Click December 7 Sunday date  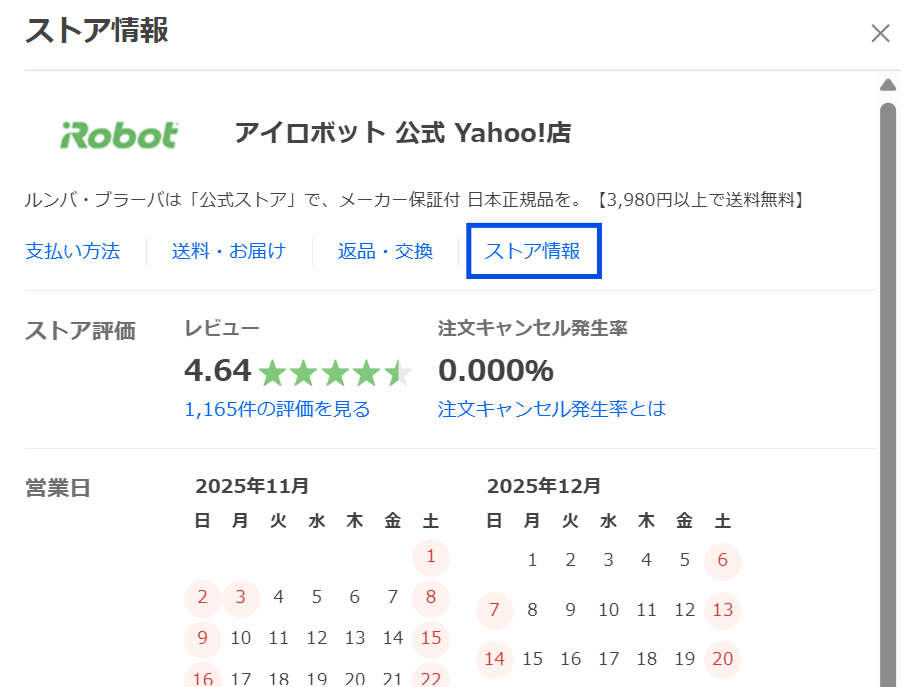point(494,610)
